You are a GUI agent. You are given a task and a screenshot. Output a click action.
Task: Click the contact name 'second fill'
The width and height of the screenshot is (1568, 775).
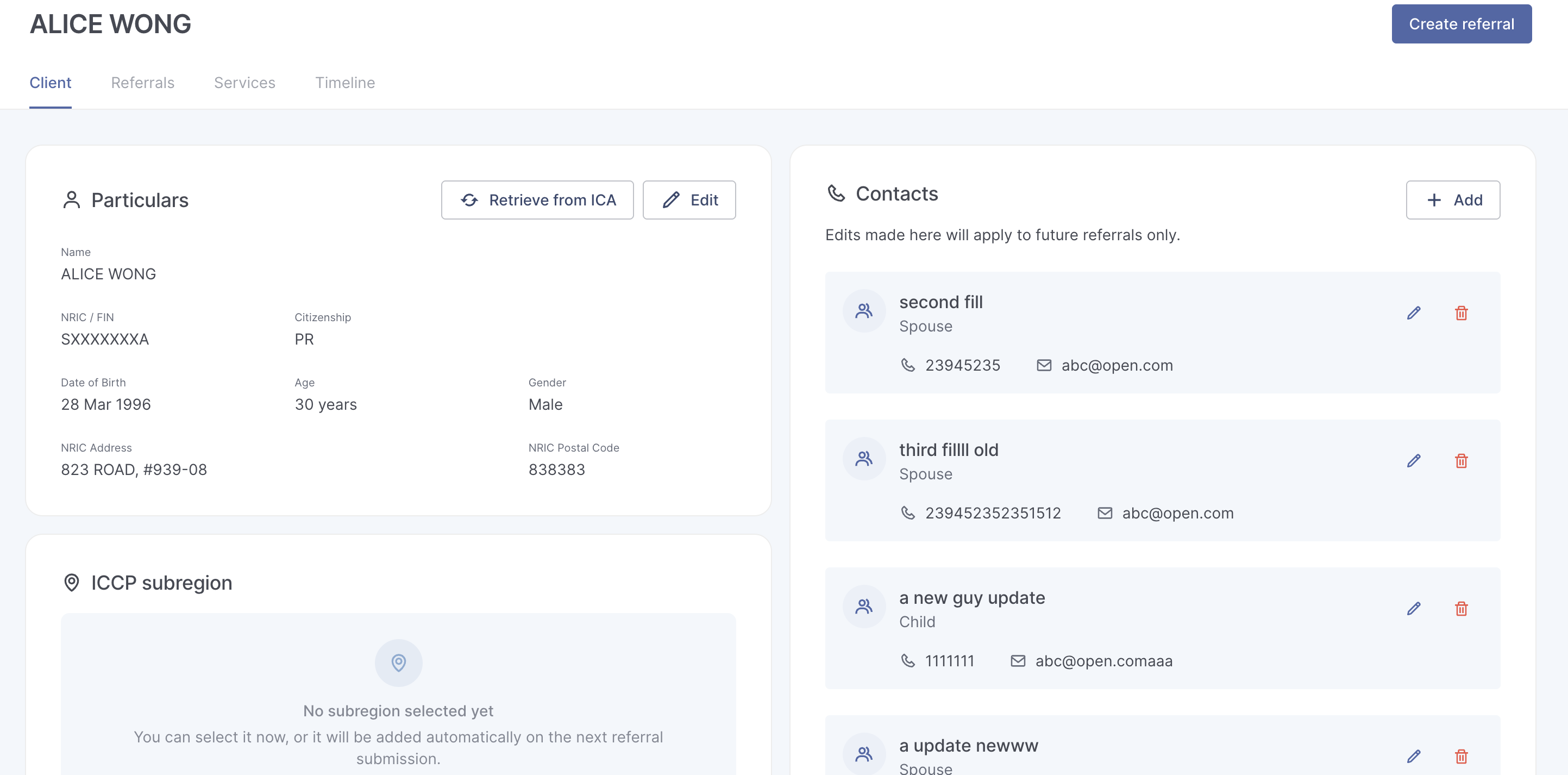(x=941, y=302)
